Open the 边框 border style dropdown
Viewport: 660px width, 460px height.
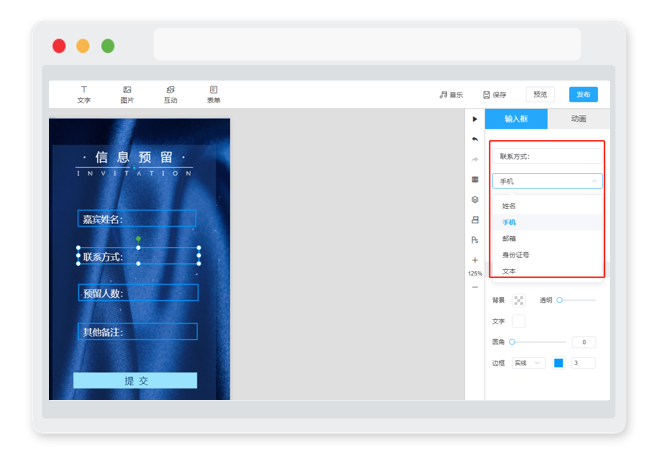click(528, 363)
